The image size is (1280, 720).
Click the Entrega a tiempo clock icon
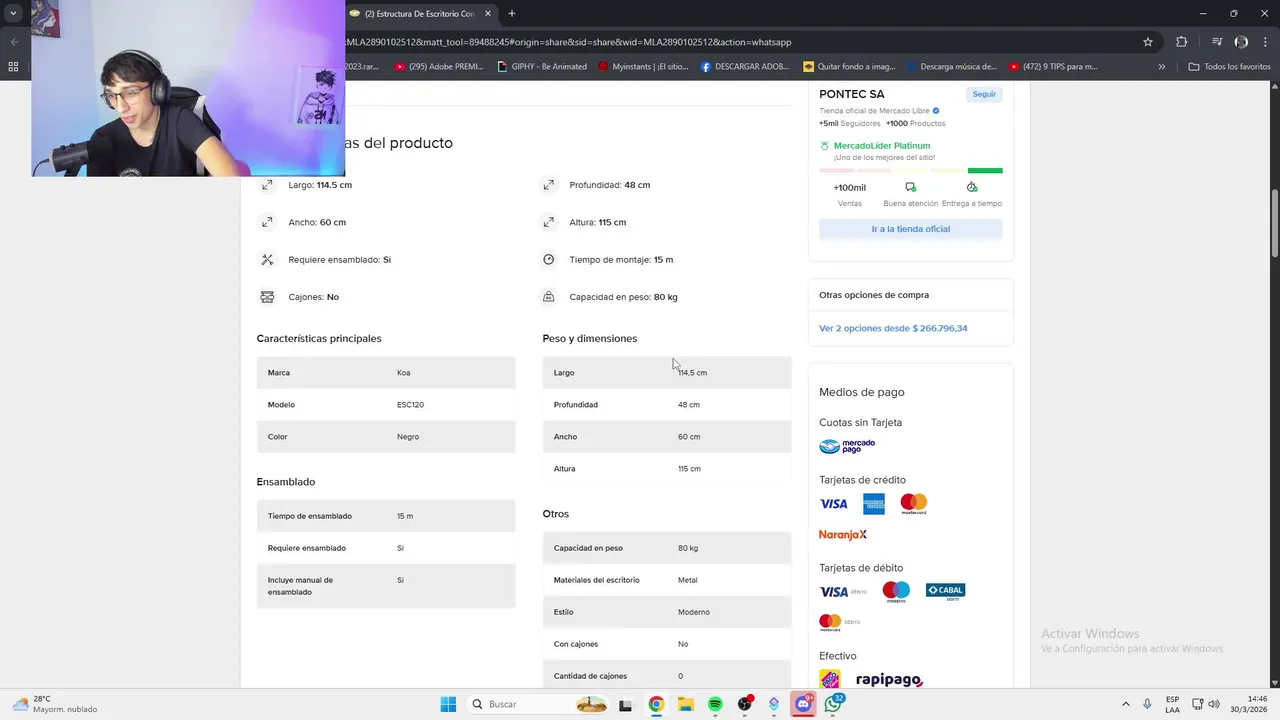[x=972, y=187]
